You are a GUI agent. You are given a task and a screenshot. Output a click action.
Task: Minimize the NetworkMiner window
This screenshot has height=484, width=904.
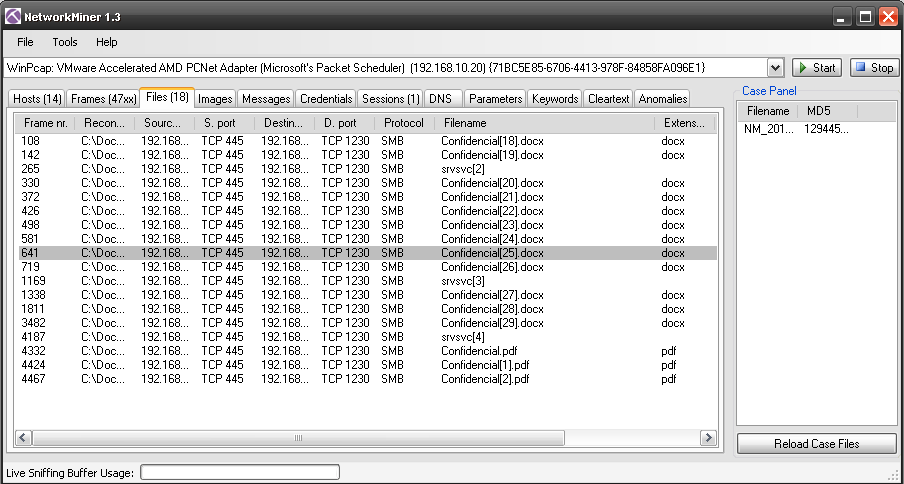(842, 17)
